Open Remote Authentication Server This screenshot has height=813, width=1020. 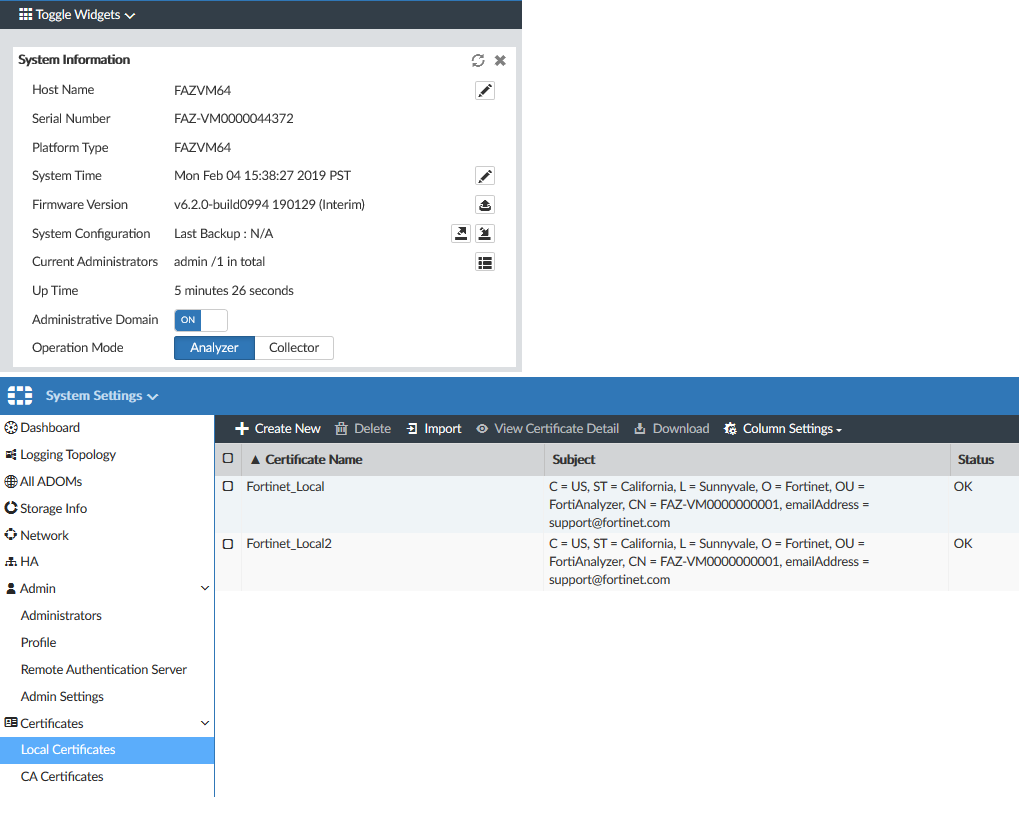[x=103, y=669]
